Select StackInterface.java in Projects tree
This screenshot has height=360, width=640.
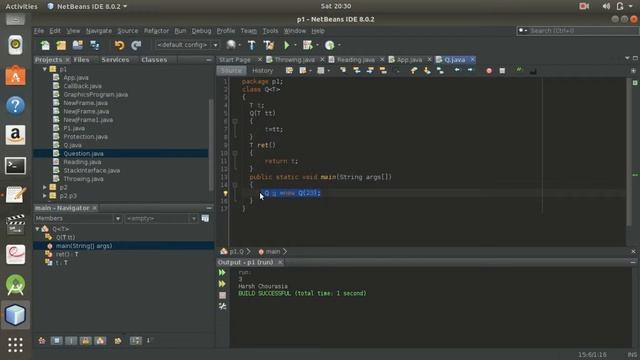click(x=91, y=171)
